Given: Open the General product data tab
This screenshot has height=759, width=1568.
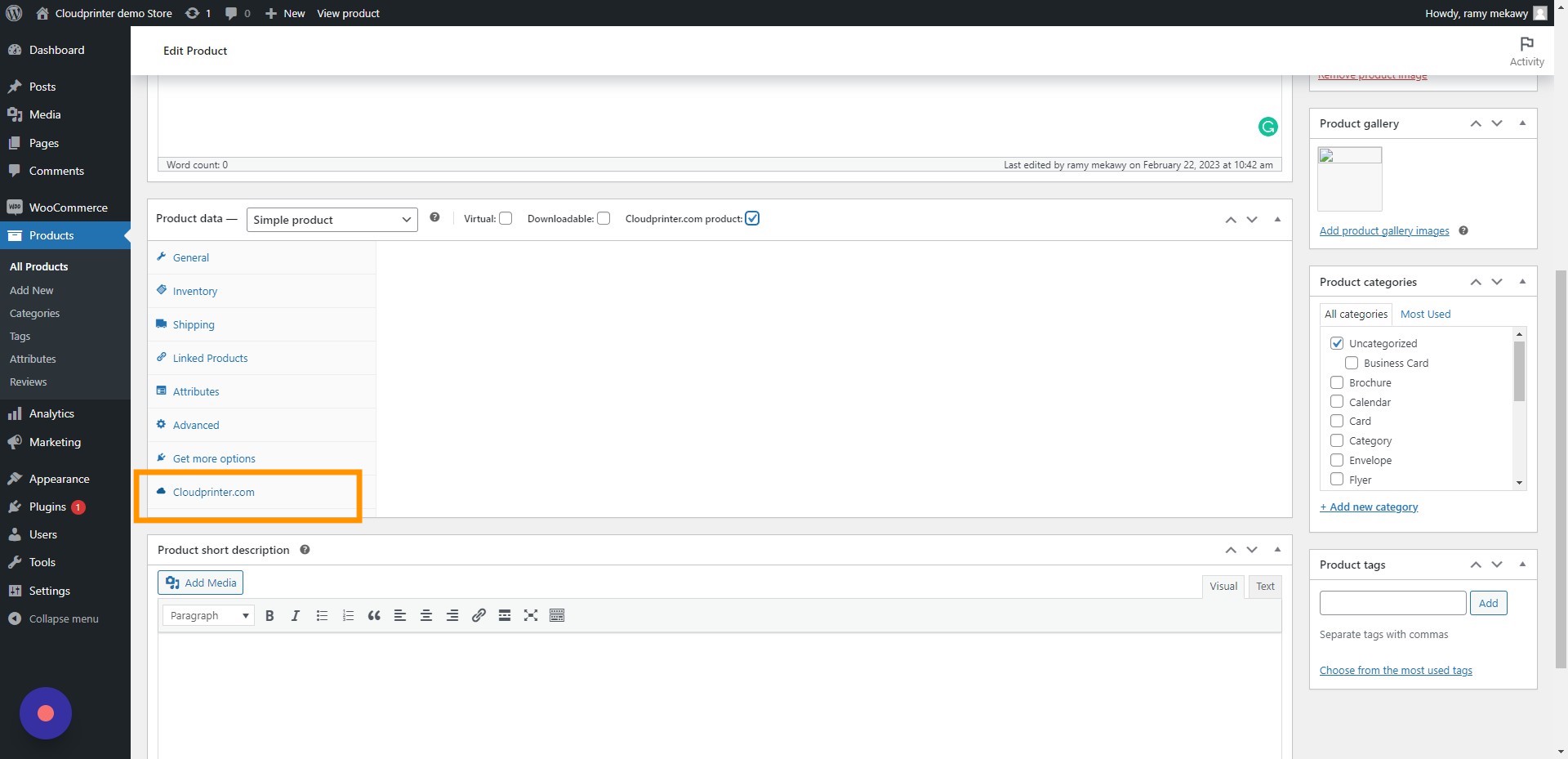Looking at the screenshot, I should coord(261,257).
